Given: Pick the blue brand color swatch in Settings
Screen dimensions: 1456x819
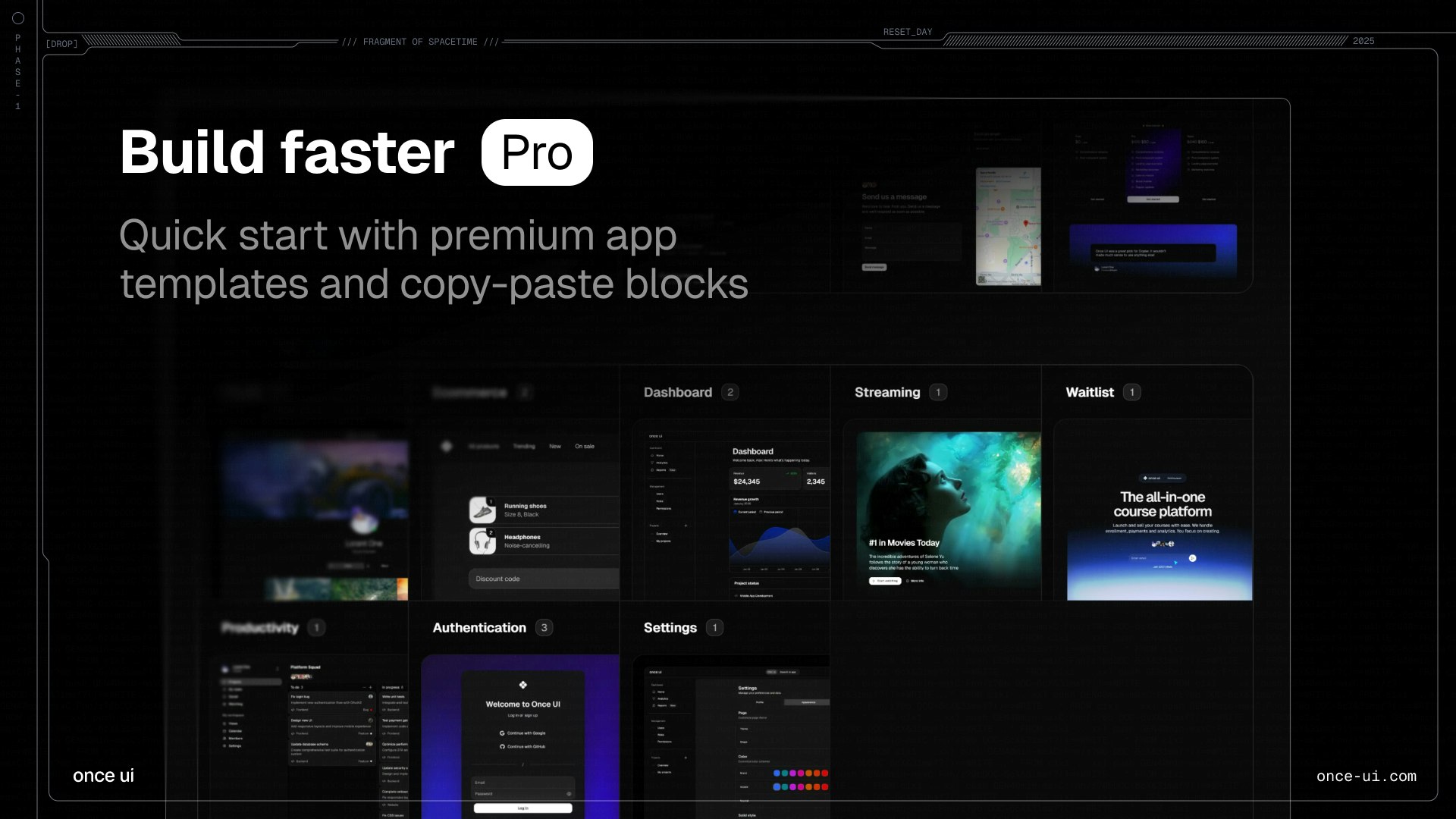Looking at the screenshot, I should (x=776, y=773).
